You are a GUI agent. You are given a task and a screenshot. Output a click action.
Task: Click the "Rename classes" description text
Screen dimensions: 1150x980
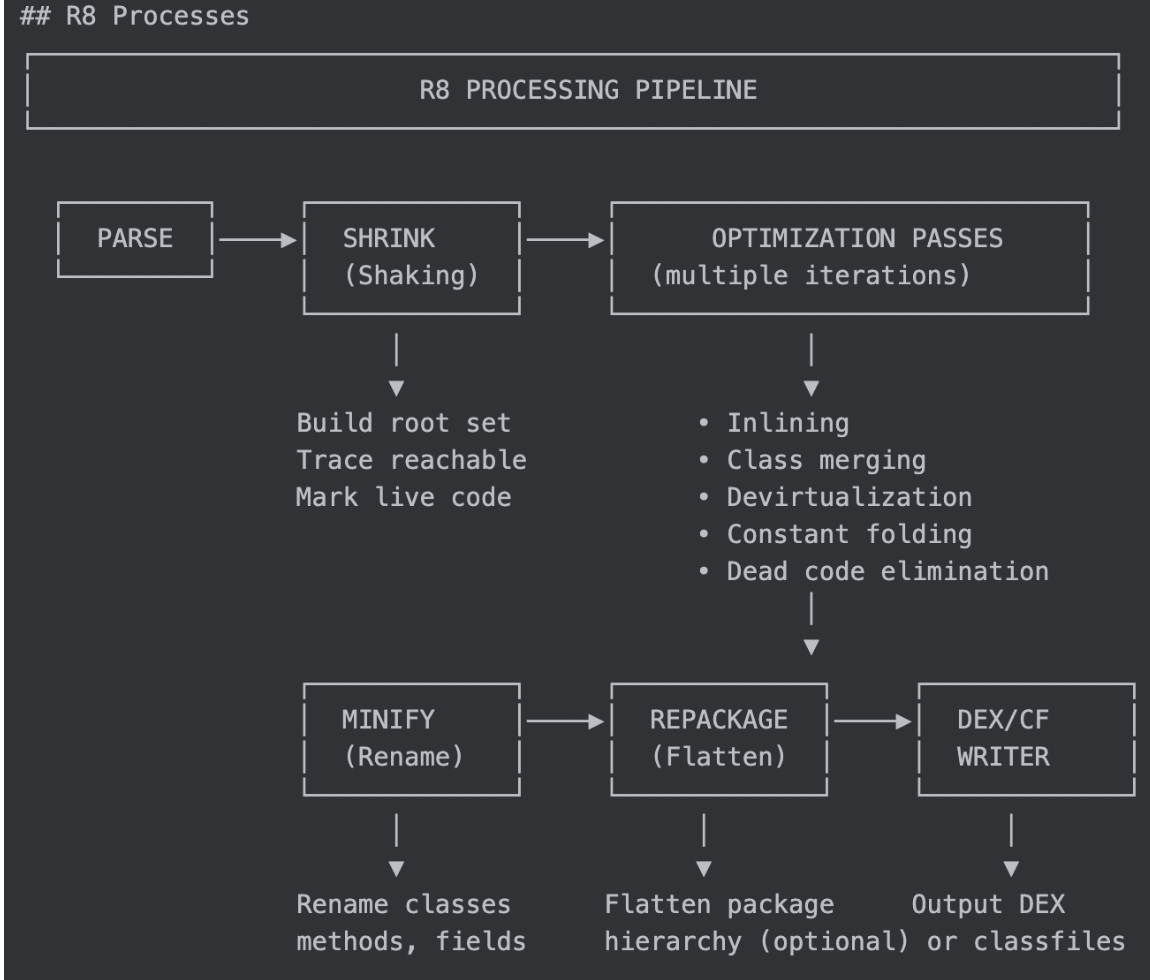[403, 905]
